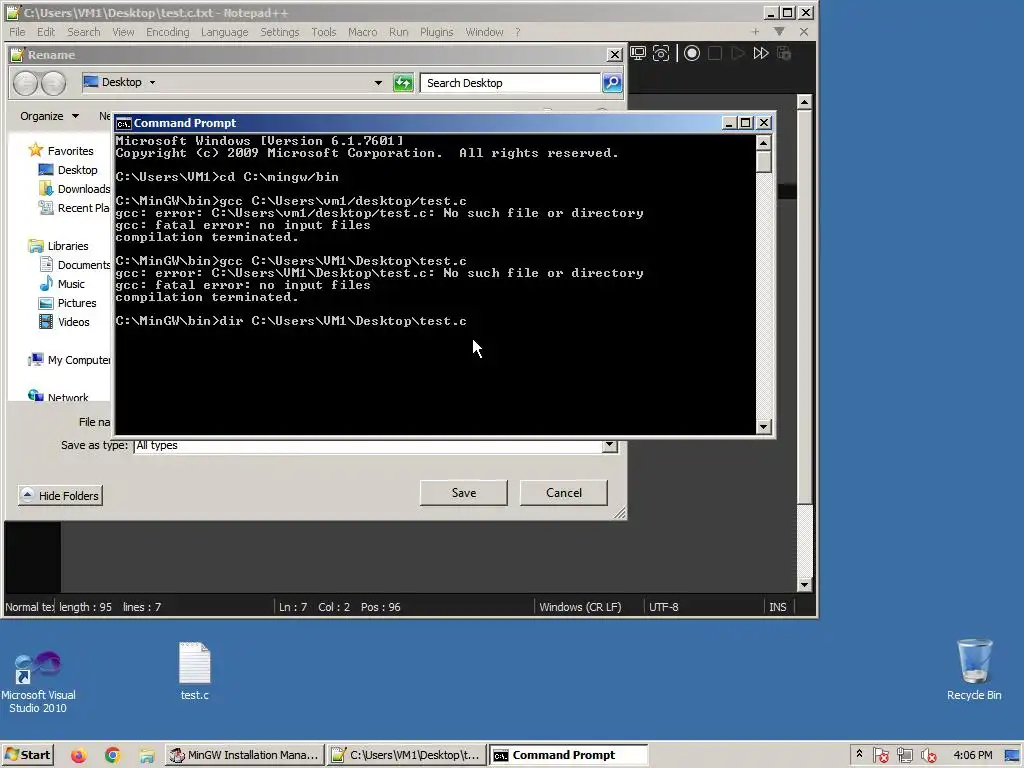Click the search magnifier icon in Rename dialog
This screenshot has width=1024, height=768.
tap(612, 83)
